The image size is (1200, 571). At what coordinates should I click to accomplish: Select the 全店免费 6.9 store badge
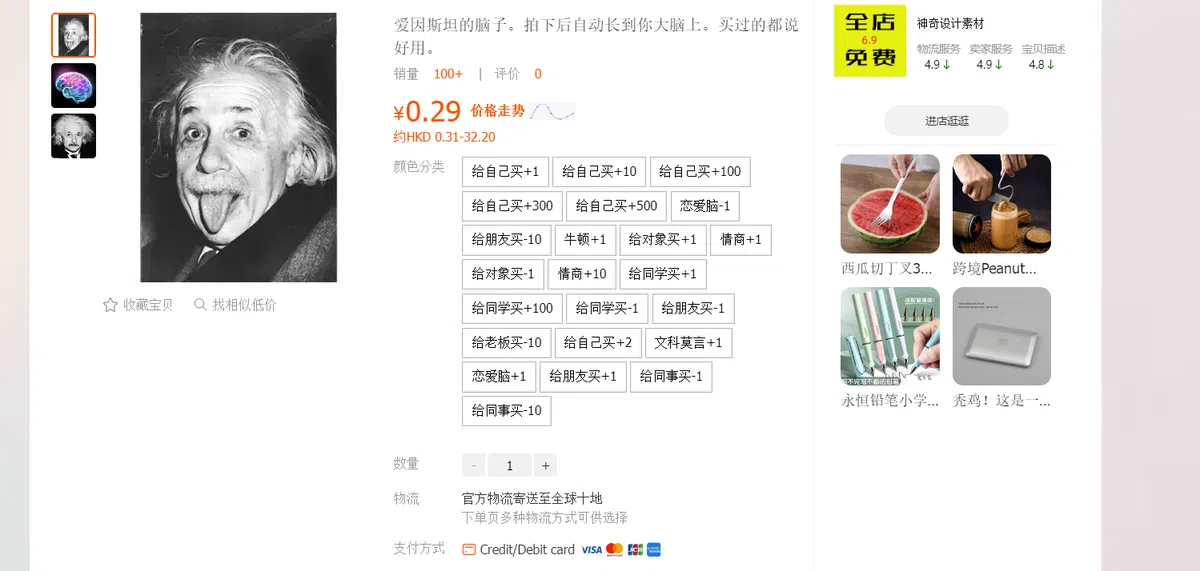(870, 41)
